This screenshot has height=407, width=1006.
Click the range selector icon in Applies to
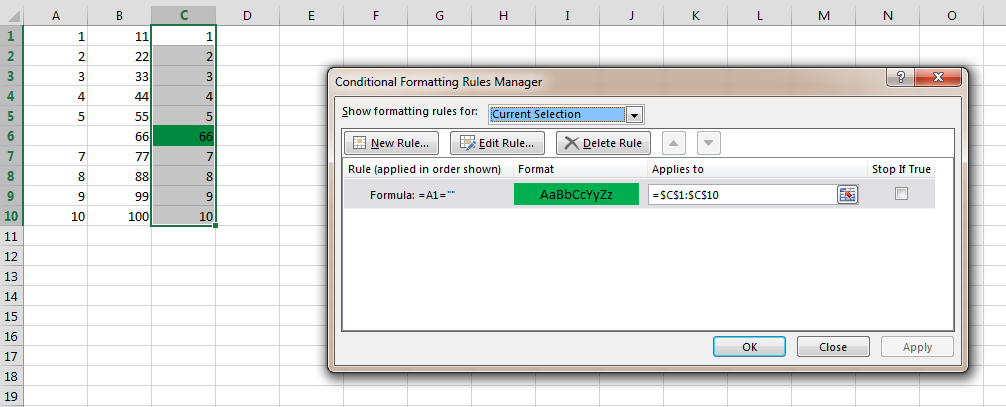848,195
